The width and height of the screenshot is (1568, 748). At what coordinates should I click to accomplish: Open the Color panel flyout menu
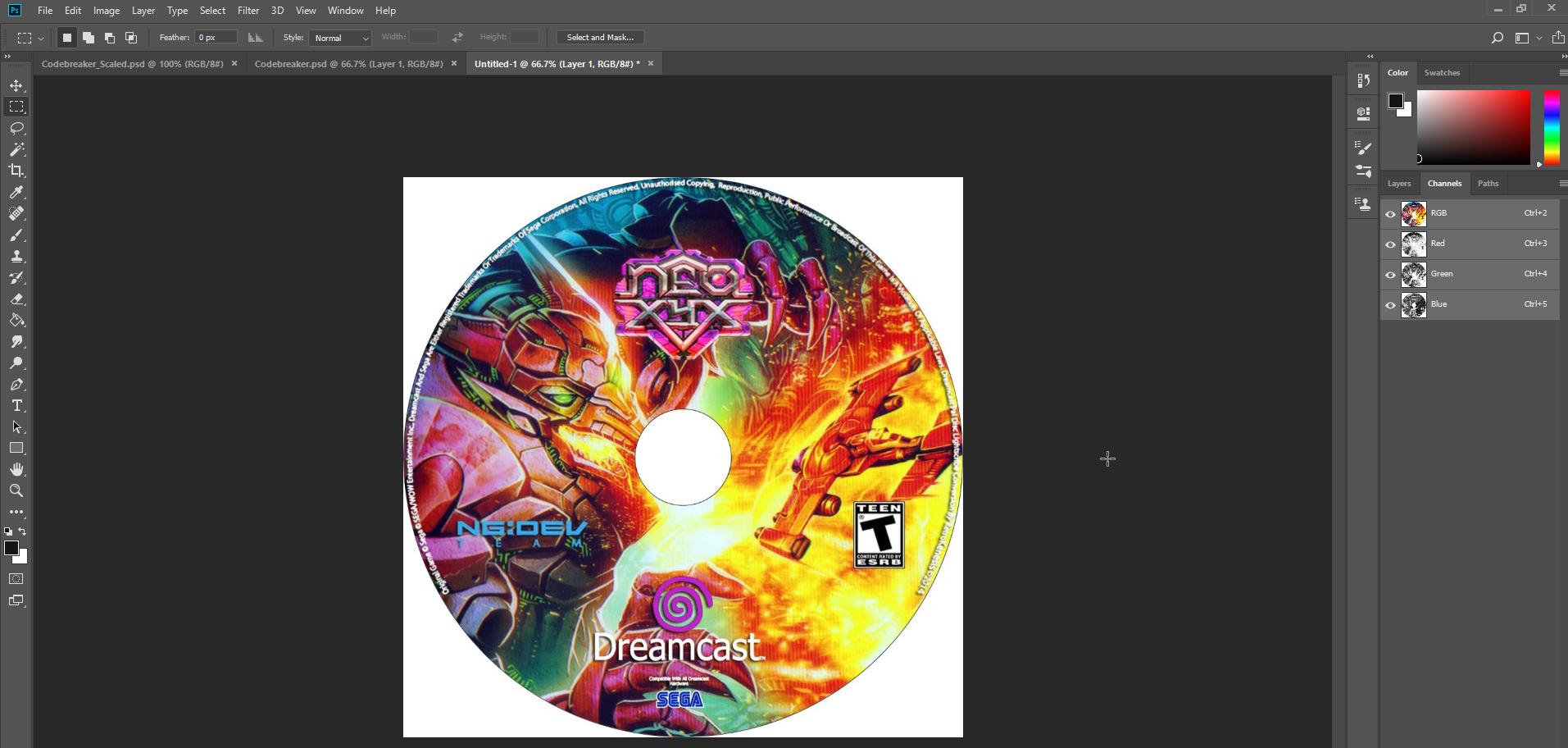click(1562, 73)
